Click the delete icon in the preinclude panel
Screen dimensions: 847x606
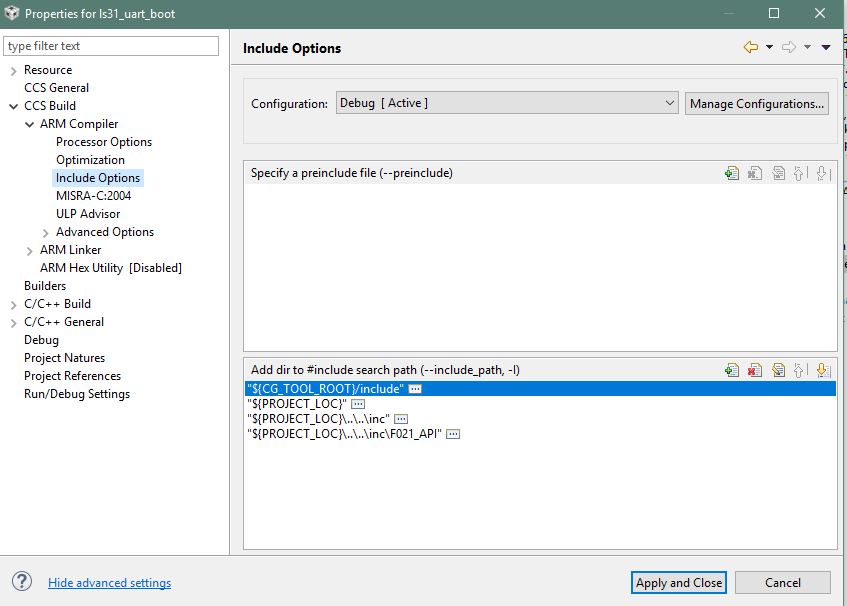756,173
